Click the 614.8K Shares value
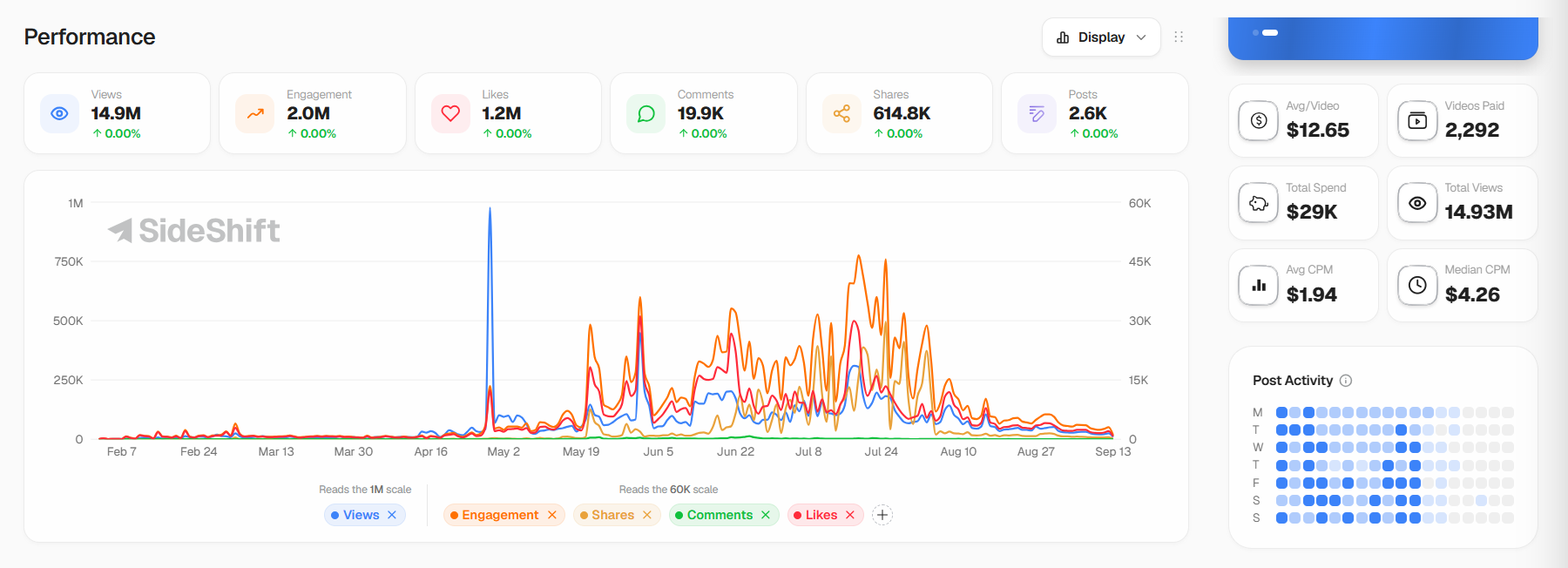This screenshot has width=1568, height=568. pyautogui.click(x=902, y=113)
